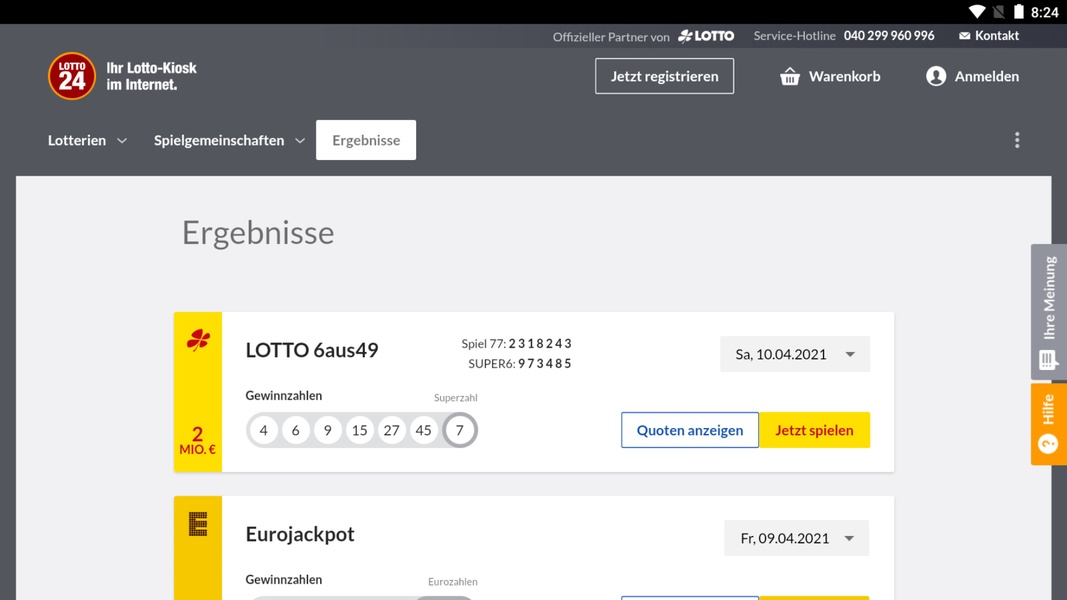The width and height of the screenshot is (1067, 600).
Task: Check the battery status bar icon
Action: click(1019, 12)
